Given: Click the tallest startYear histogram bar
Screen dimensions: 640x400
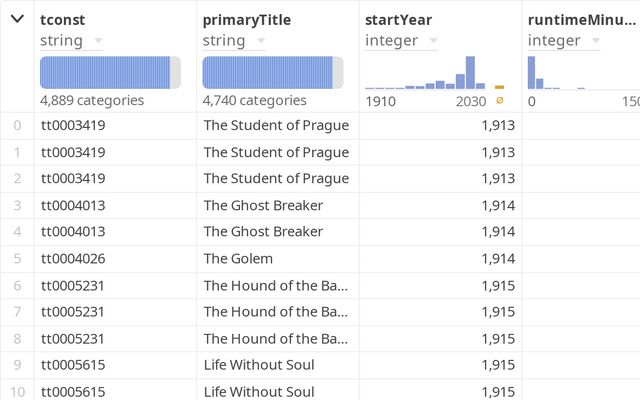Looking at the screenshot, I should pos(470,73).
